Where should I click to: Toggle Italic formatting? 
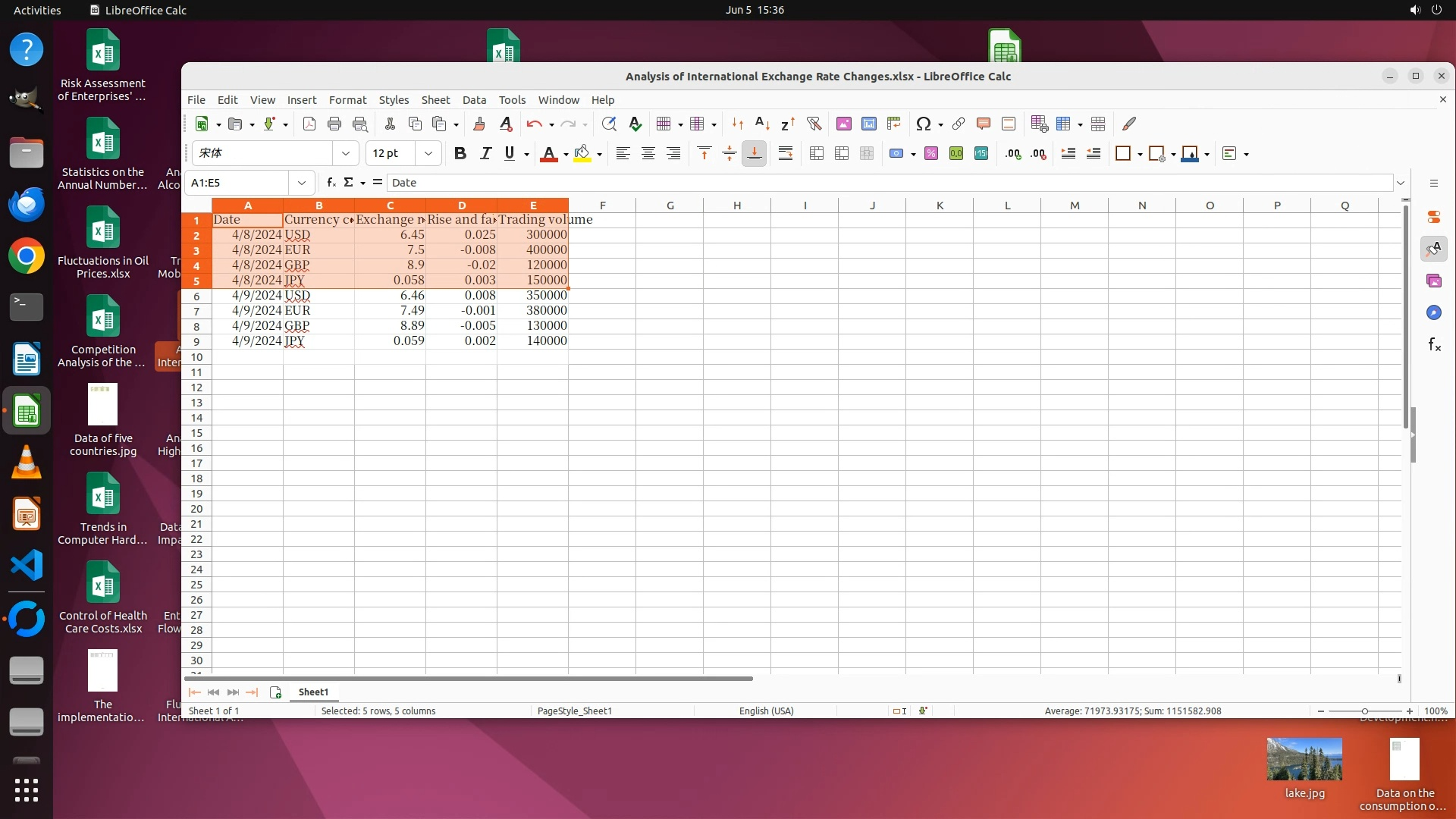(485, 153)
